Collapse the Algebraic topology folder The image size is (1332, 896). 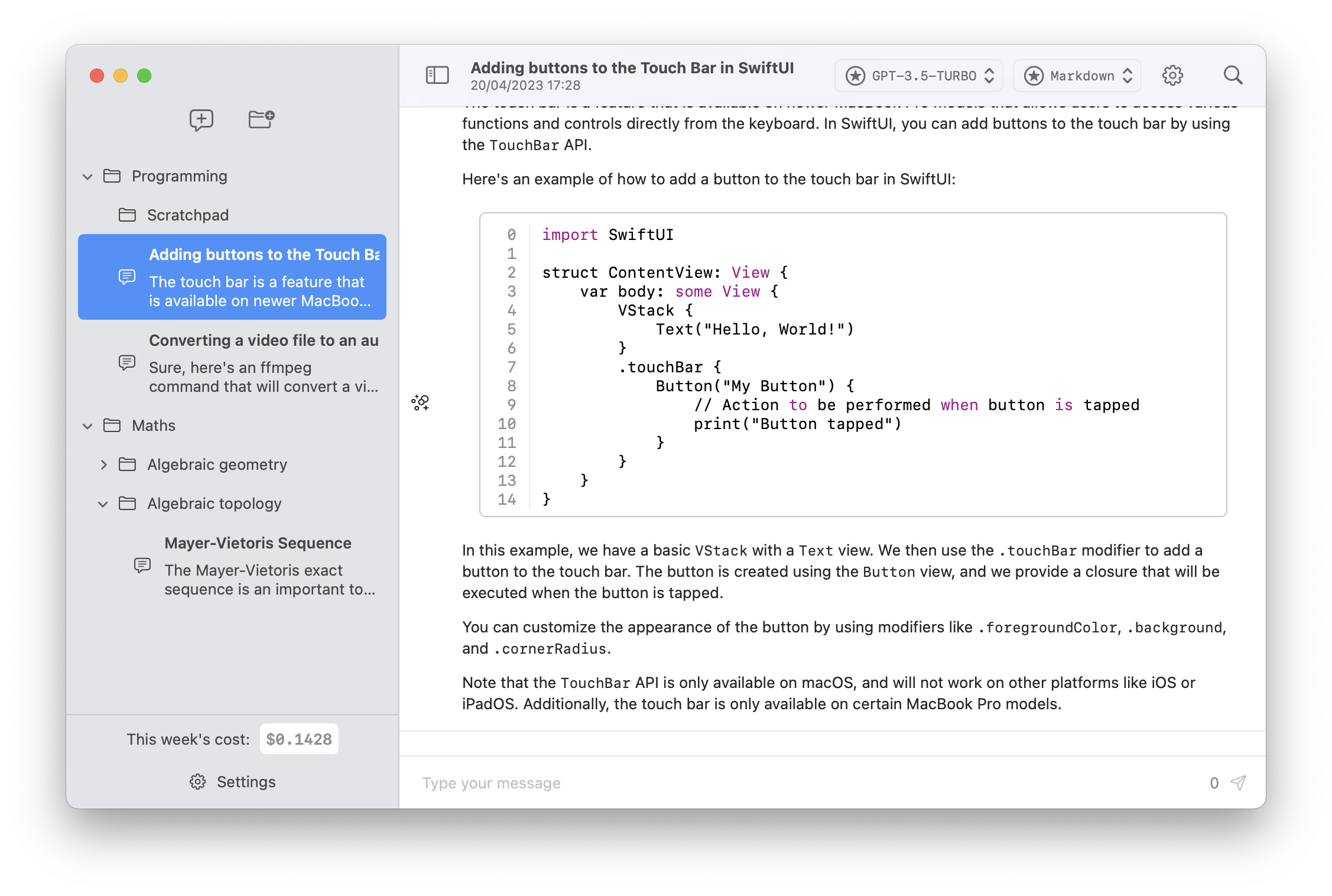pos(103,504)
